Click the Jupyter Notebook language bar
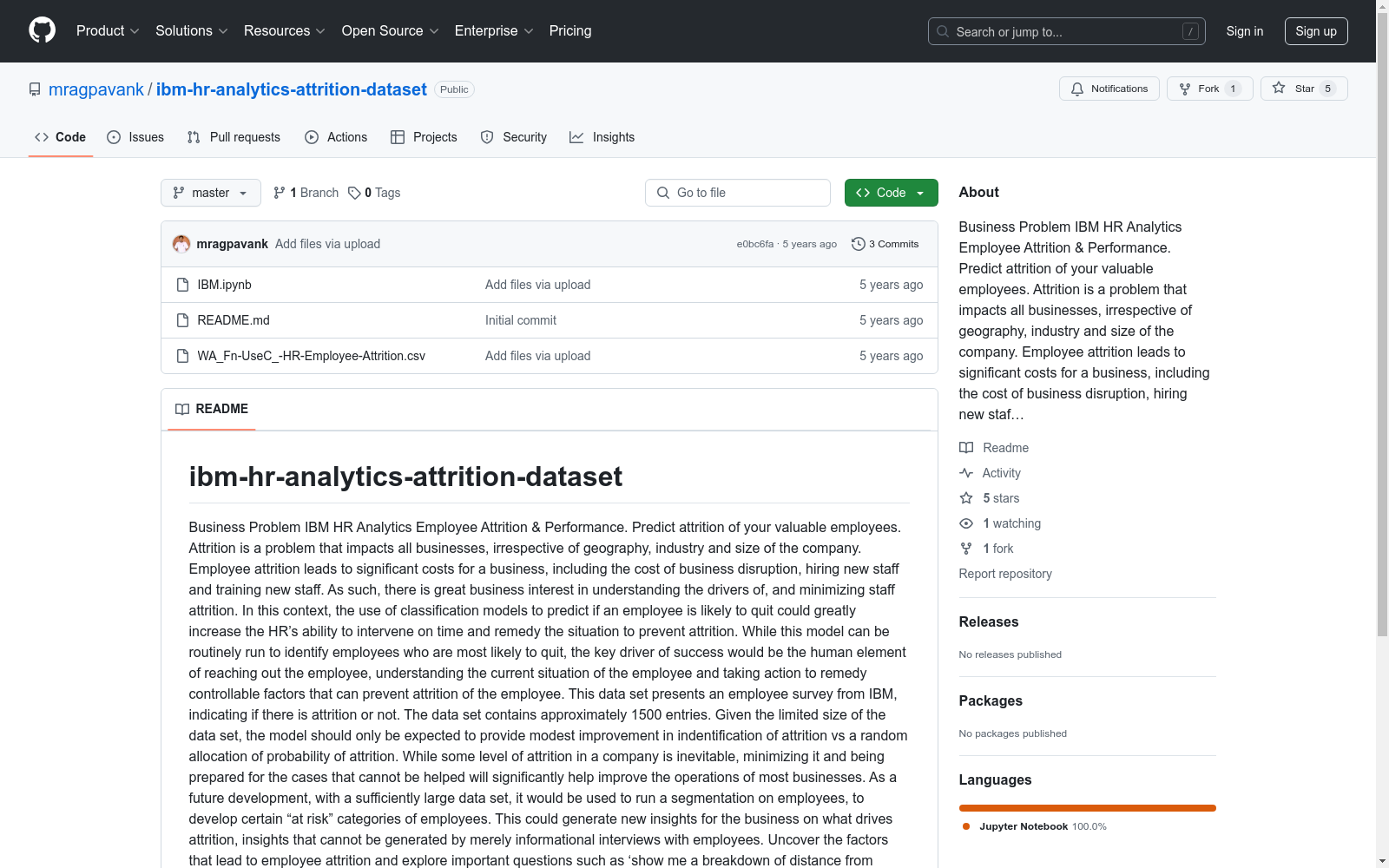This screenshot has height=868, width=1389. click(1088, 808)
